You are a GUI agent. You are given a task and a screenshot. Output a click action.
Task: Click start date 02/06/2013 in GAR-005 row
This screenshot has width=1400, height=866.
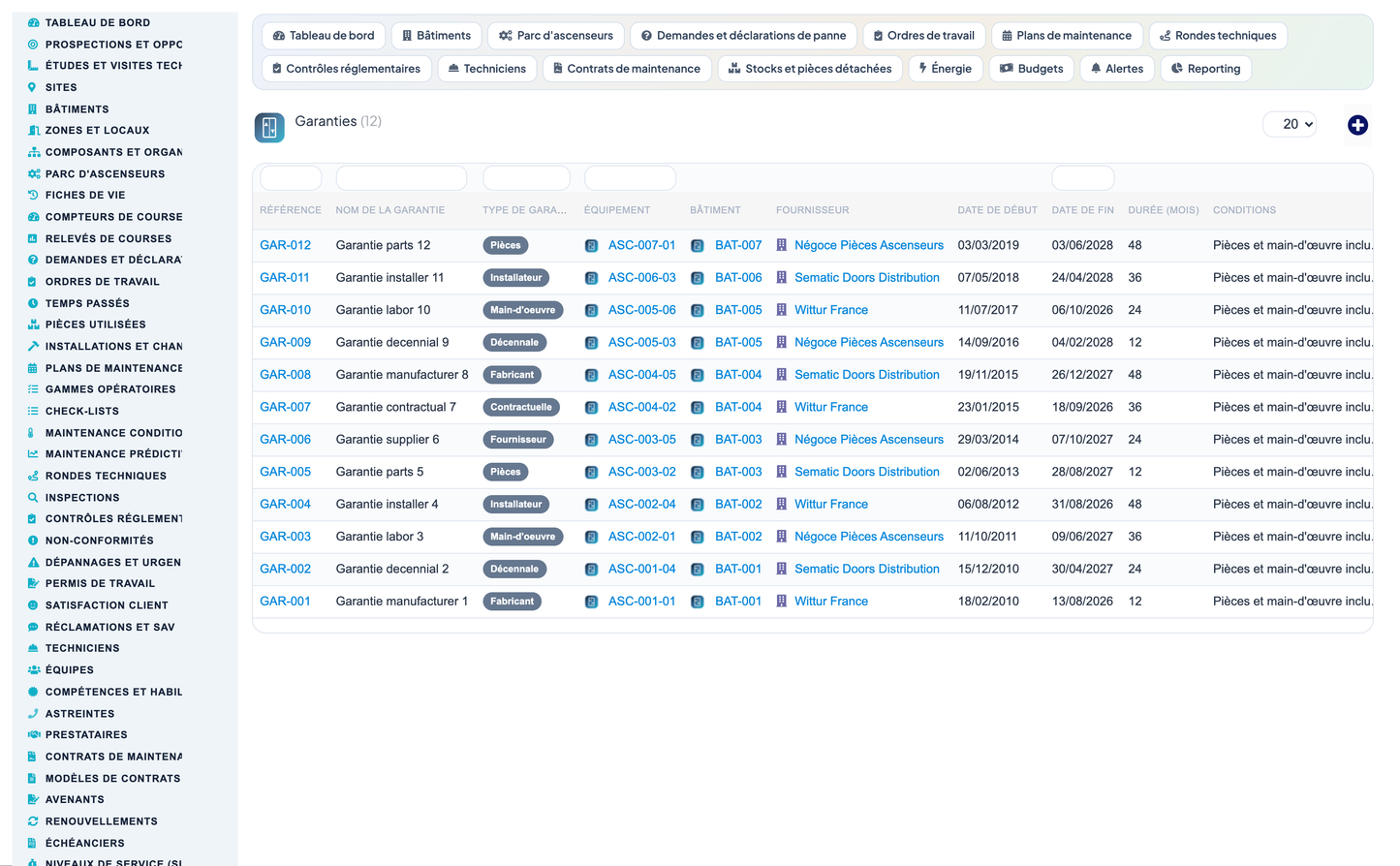click(988, 472)
